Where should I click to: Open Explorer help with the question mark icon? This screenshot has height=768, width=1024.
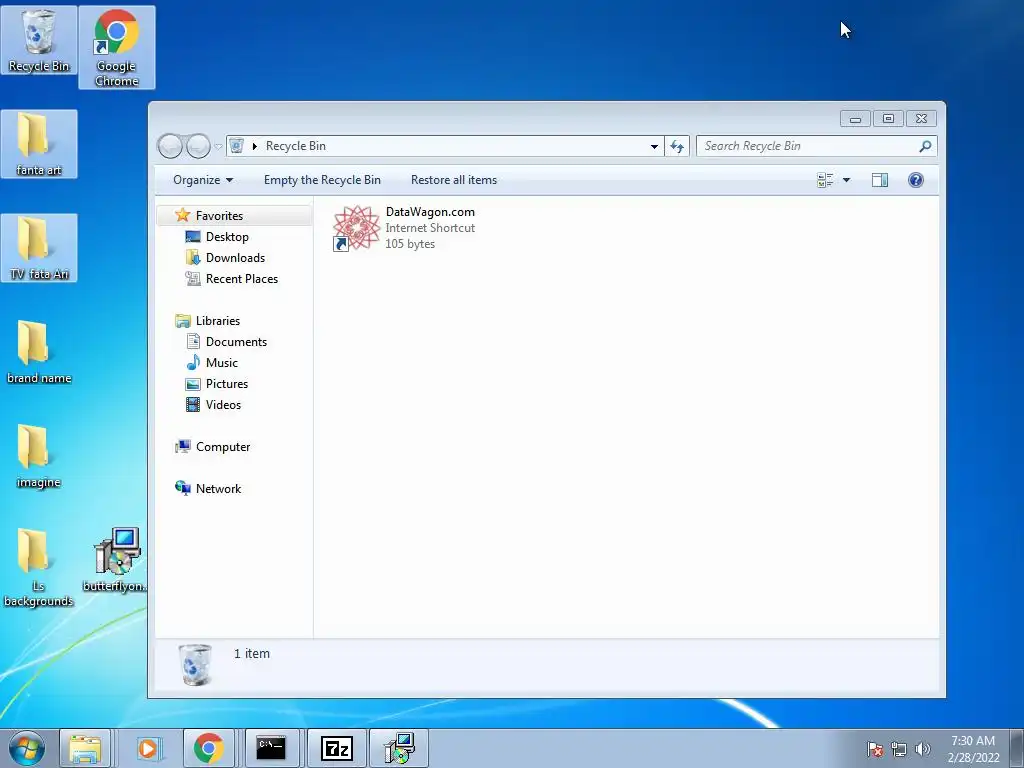[x=916, y=180]
